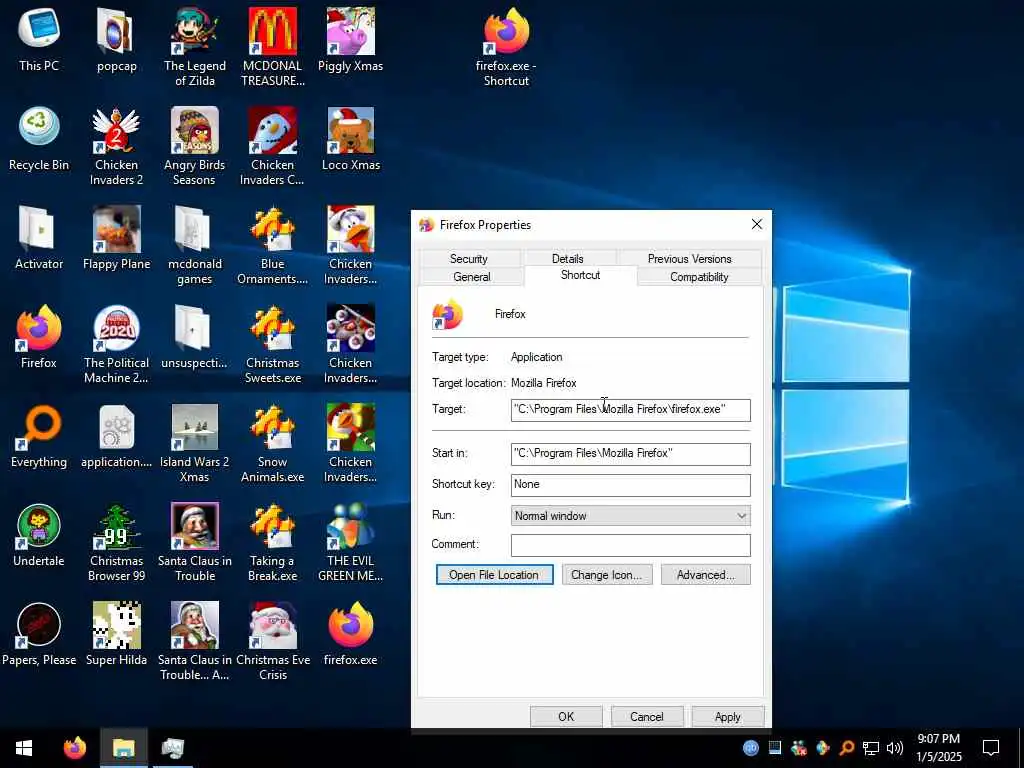
Task: Open the Run window mode dropdown
Action: pos(630,516)
